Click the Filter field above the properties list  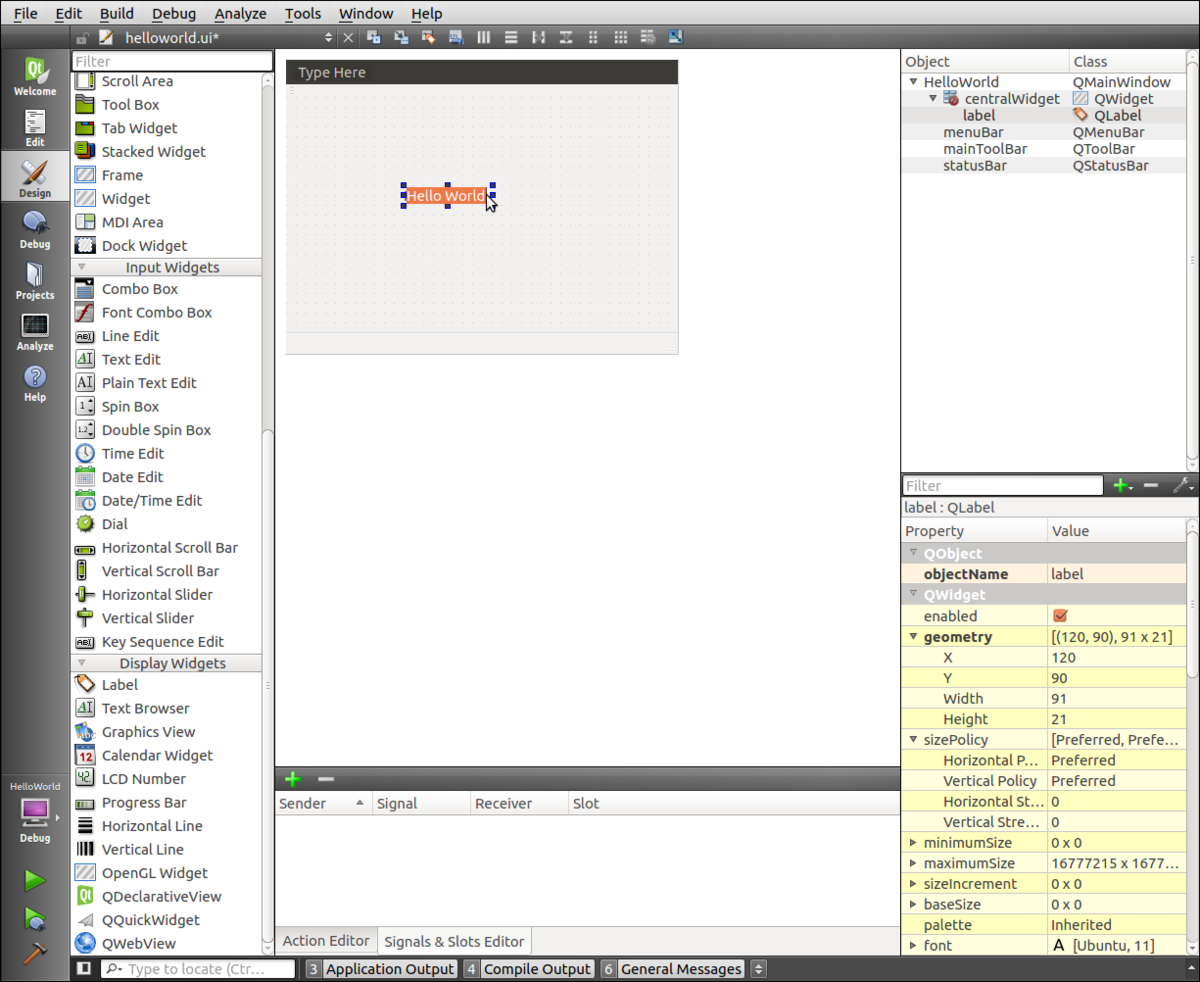pos(1000,485)
